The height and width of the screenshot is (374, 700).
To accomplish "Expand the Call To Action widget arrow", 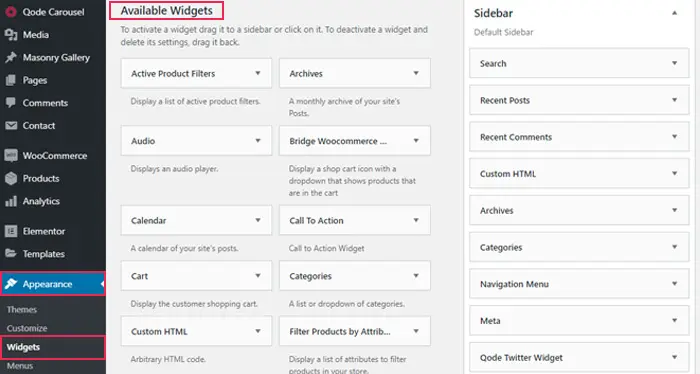I will click(x=416, y=220).
